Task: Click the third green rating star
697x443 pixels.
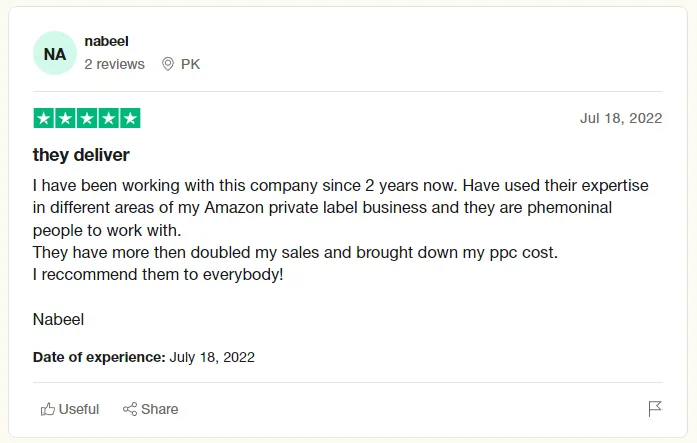Action: [x=87, y=118]
